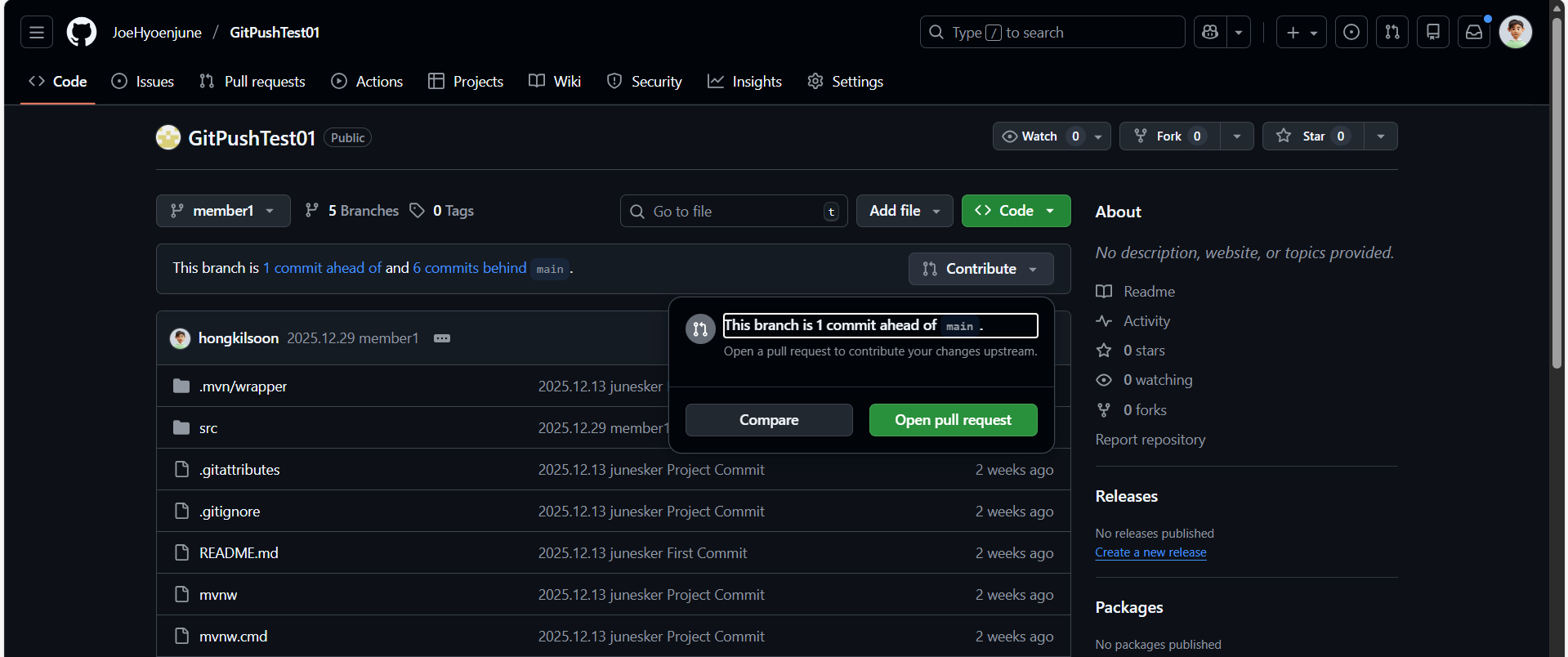The image size is (1568, 657).
Task: Open the create new plus menu
Action: 1302,33
